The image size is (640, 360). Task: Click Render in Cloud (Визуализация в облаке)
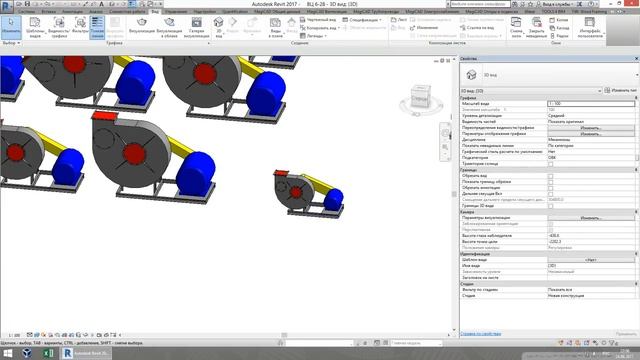click(169, 27)
